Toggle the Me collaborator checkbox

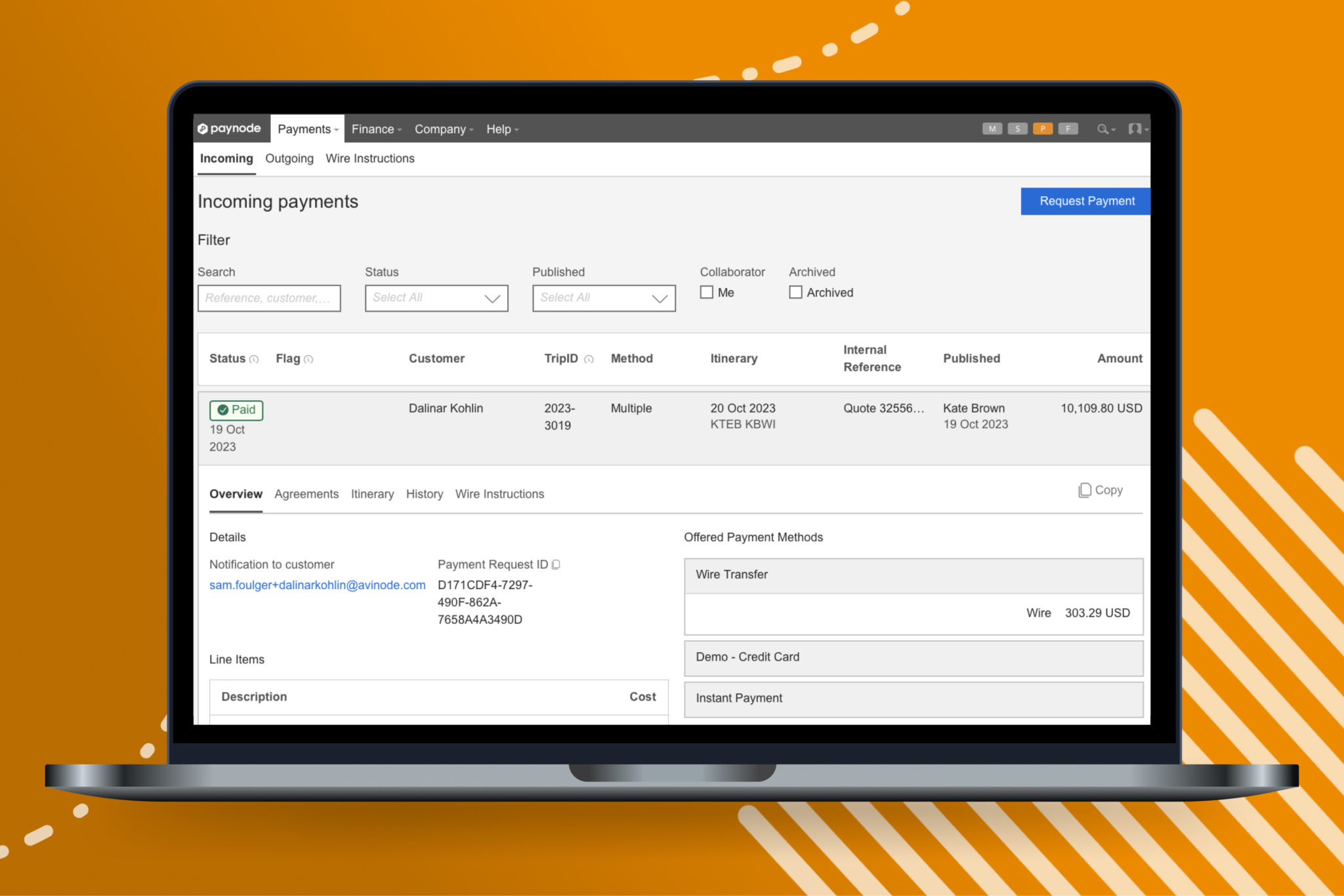pos(707,293)
